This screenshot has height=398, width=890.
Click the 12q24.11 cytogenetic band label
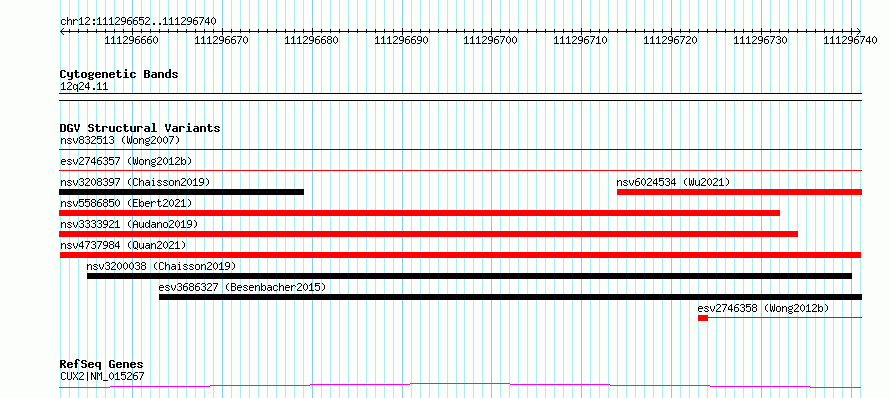[83, 87]
